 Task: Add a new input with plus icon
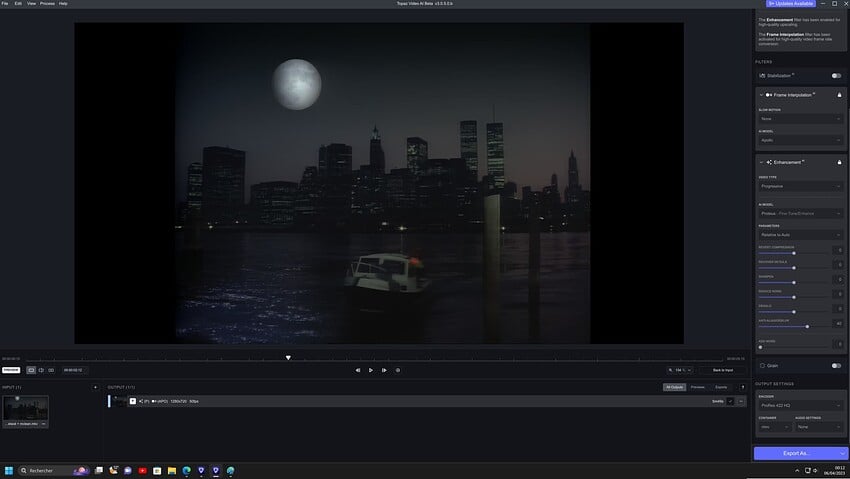pos(95,387)
